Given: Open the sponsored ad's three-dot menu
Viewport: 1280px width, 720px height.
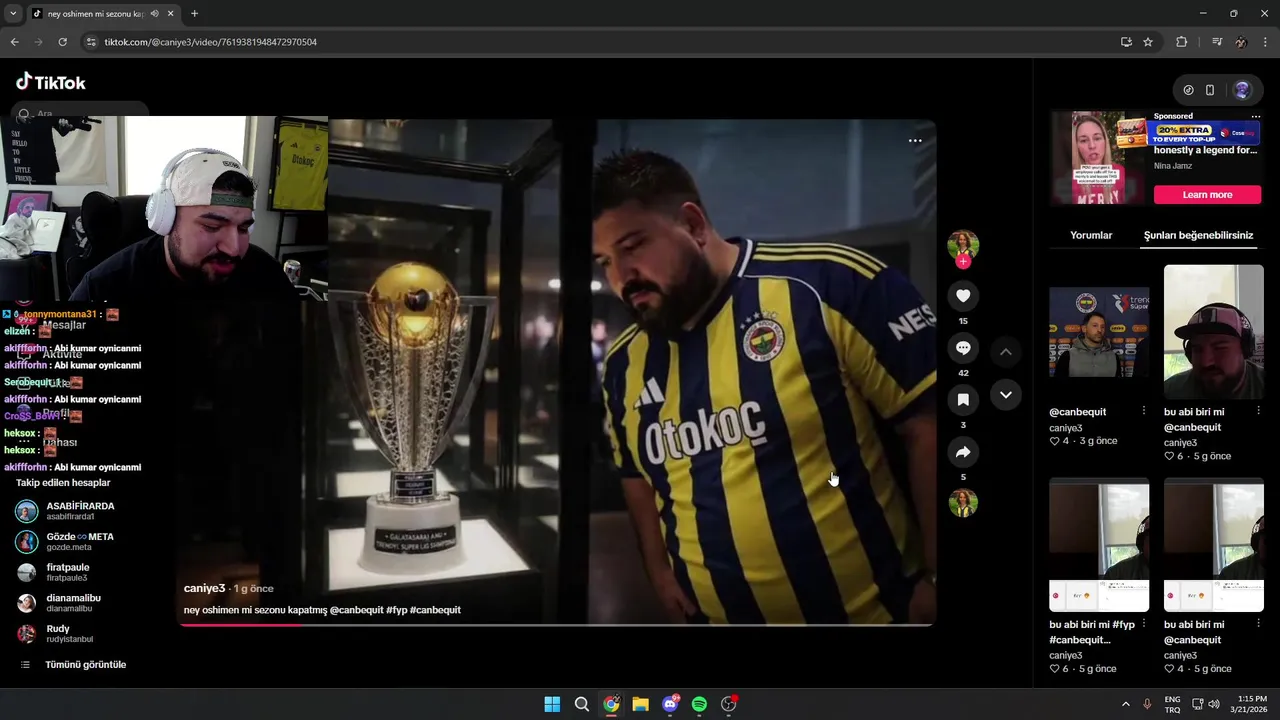Looking at the screenshot, I should coord(1256,116).
